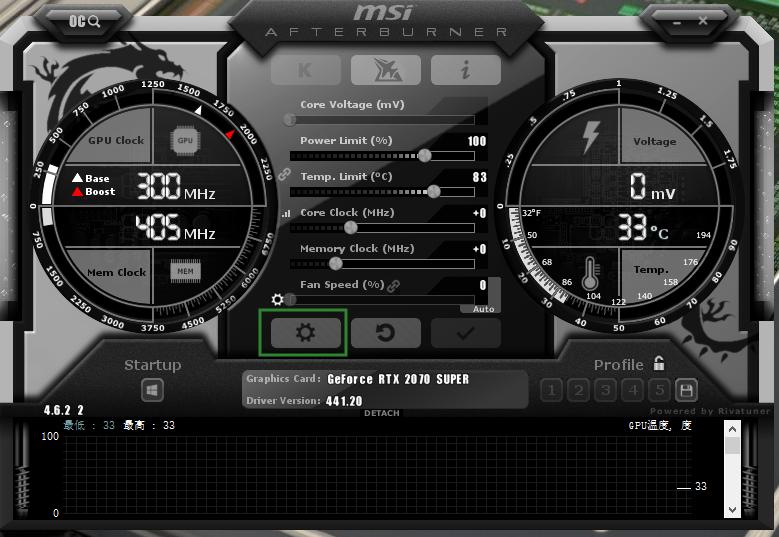Select profile slot 3

coord(605,390)
